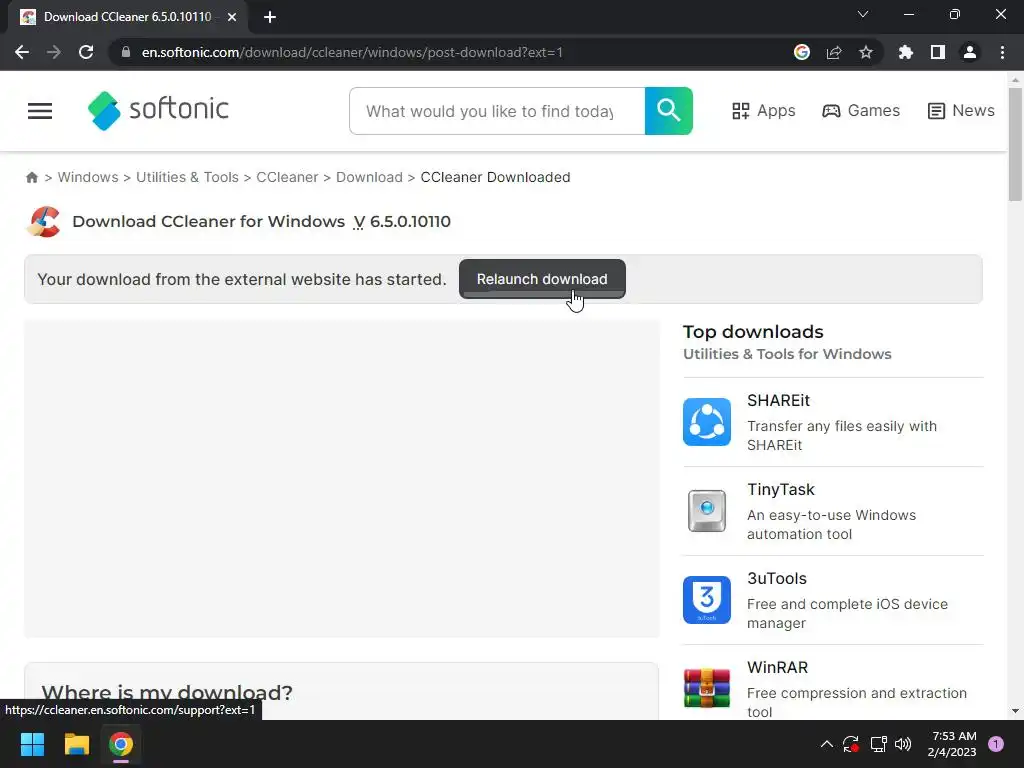Click the page vertical scrollbar thumb

click(x=1015, y=144)
